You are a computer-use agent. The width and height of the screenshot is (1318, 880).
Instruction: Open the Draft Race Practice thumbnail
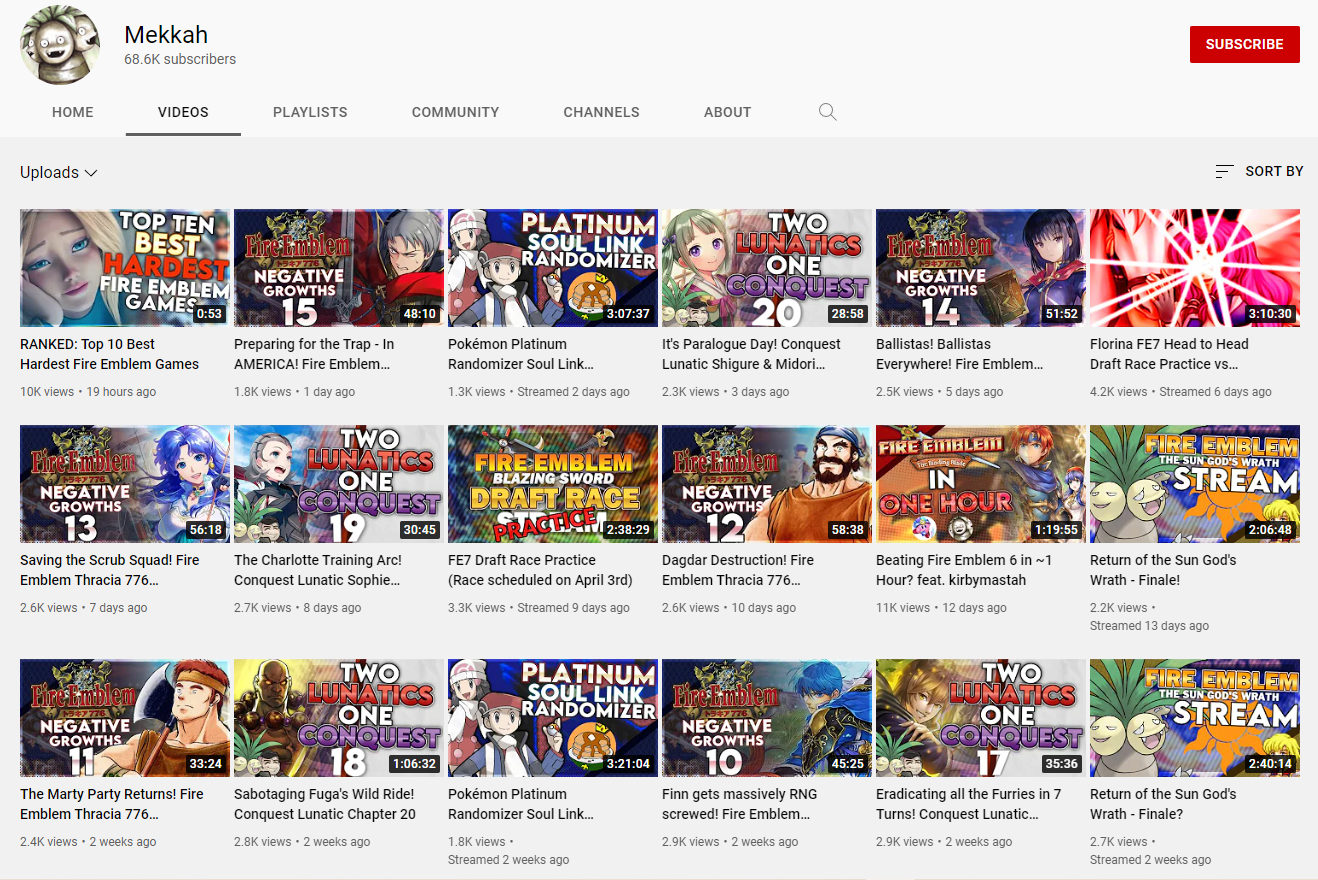(x=553, y=484)
